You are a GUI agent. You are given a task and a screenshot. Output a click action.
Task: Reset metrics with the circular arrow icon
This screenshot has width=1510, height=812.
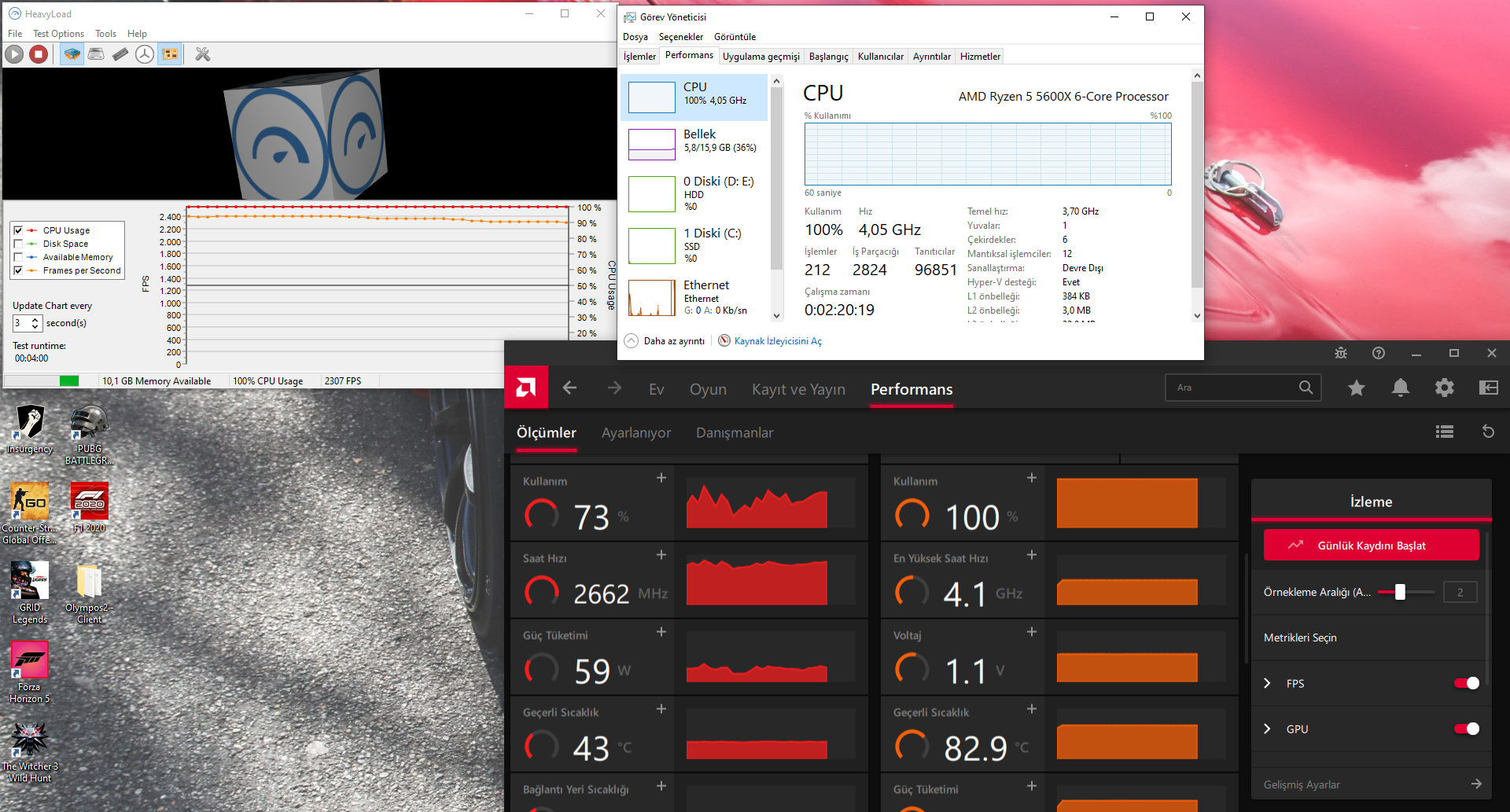tap(1488, 432)
